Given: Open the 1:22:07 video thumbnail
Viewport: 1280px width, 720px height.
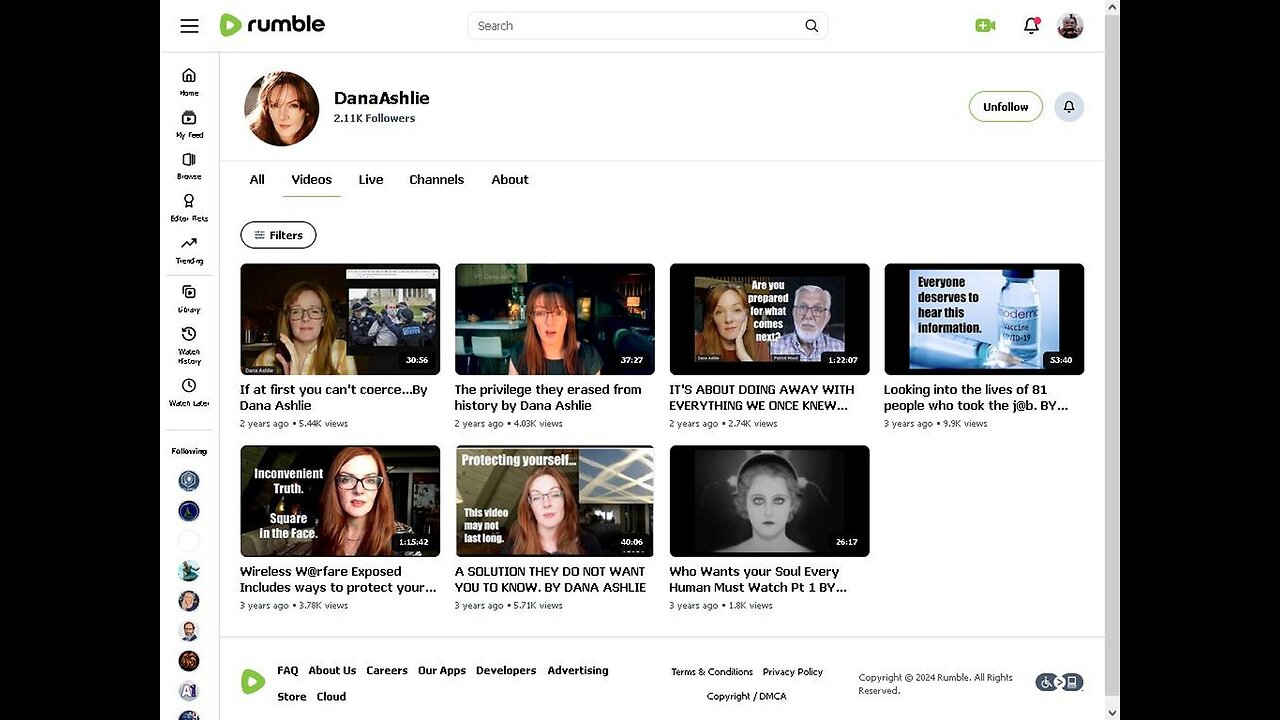Looking at the screenshot, I should point(769,319).
